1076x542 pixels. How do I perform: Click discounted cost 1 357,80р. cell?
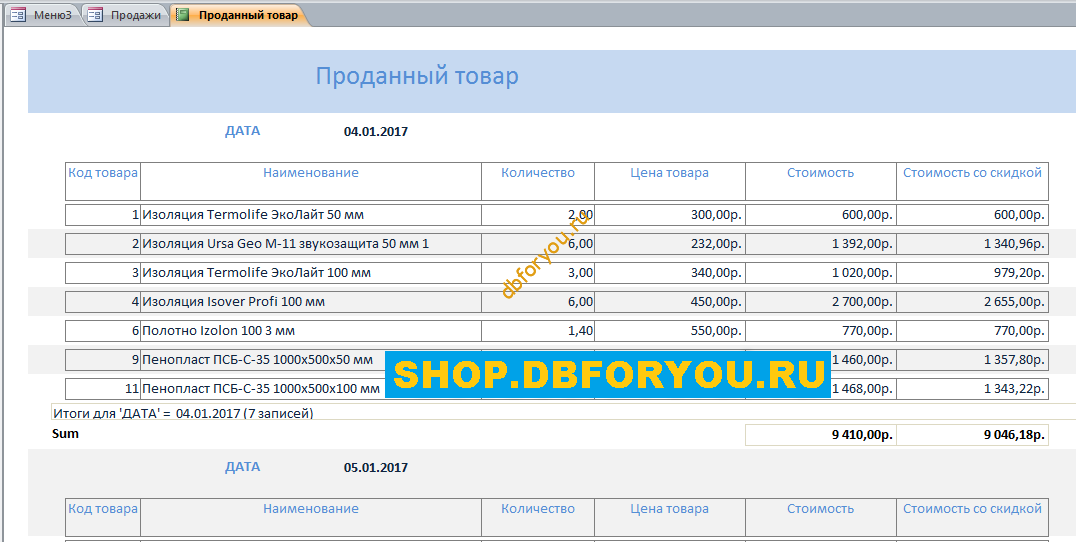click(x=972, y=360)
